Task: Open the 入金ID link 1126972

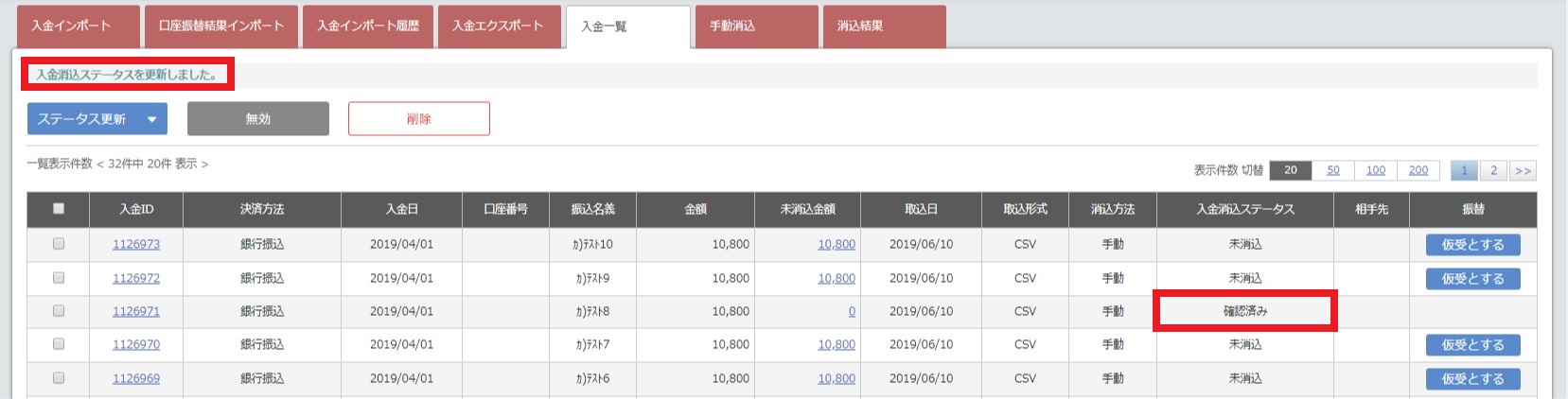Action: point(136,278)
